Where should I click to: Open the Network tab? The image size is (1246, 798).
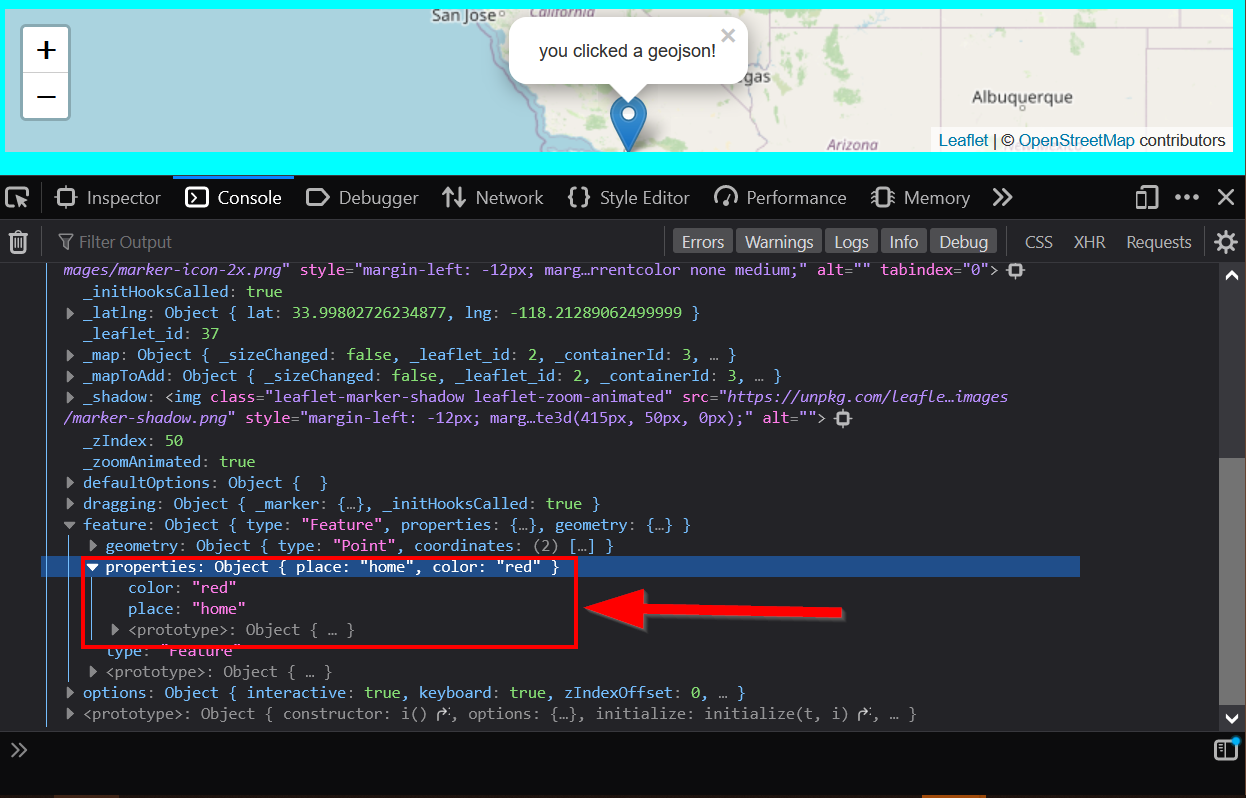pos(493,198)
